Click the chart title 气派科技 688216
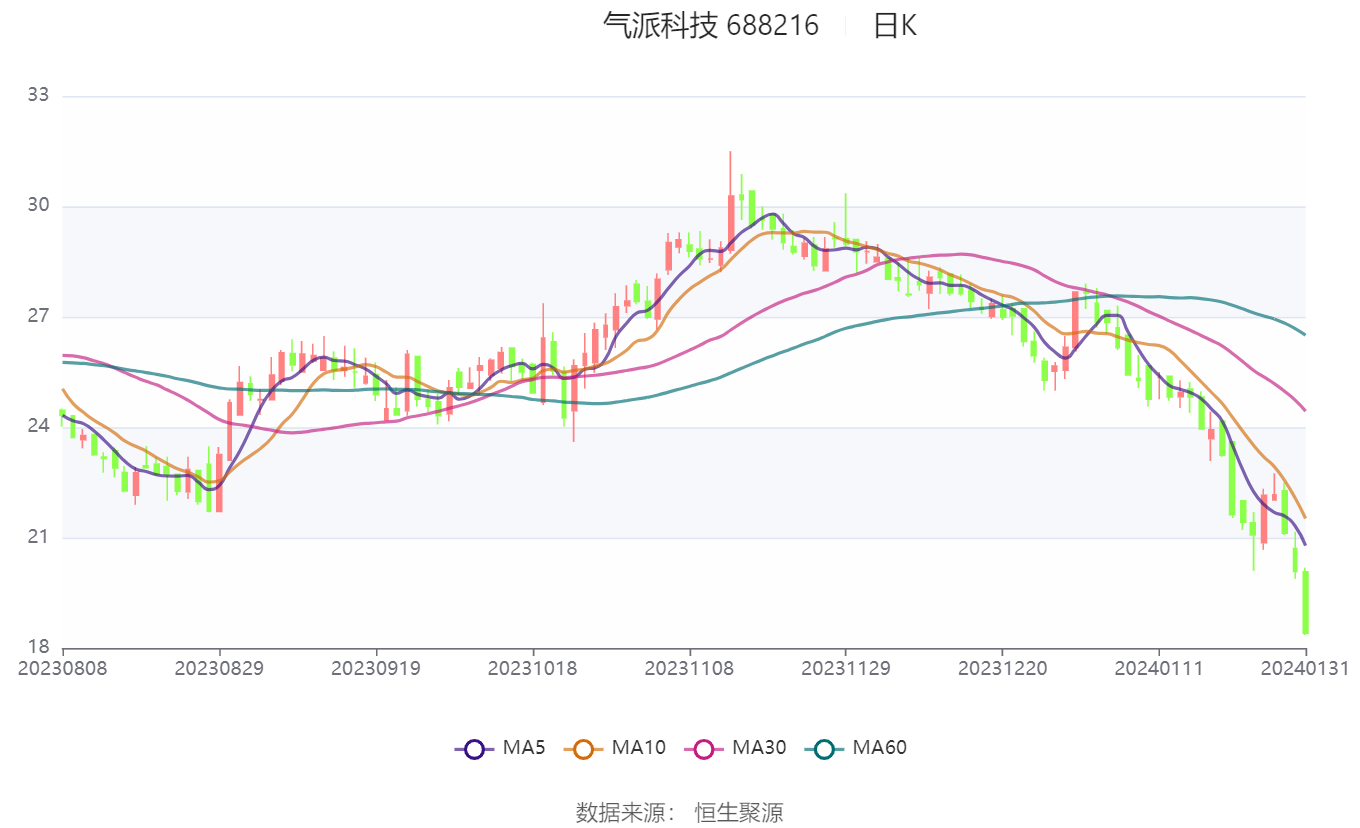1360x828 pixels. pos(710,25)
